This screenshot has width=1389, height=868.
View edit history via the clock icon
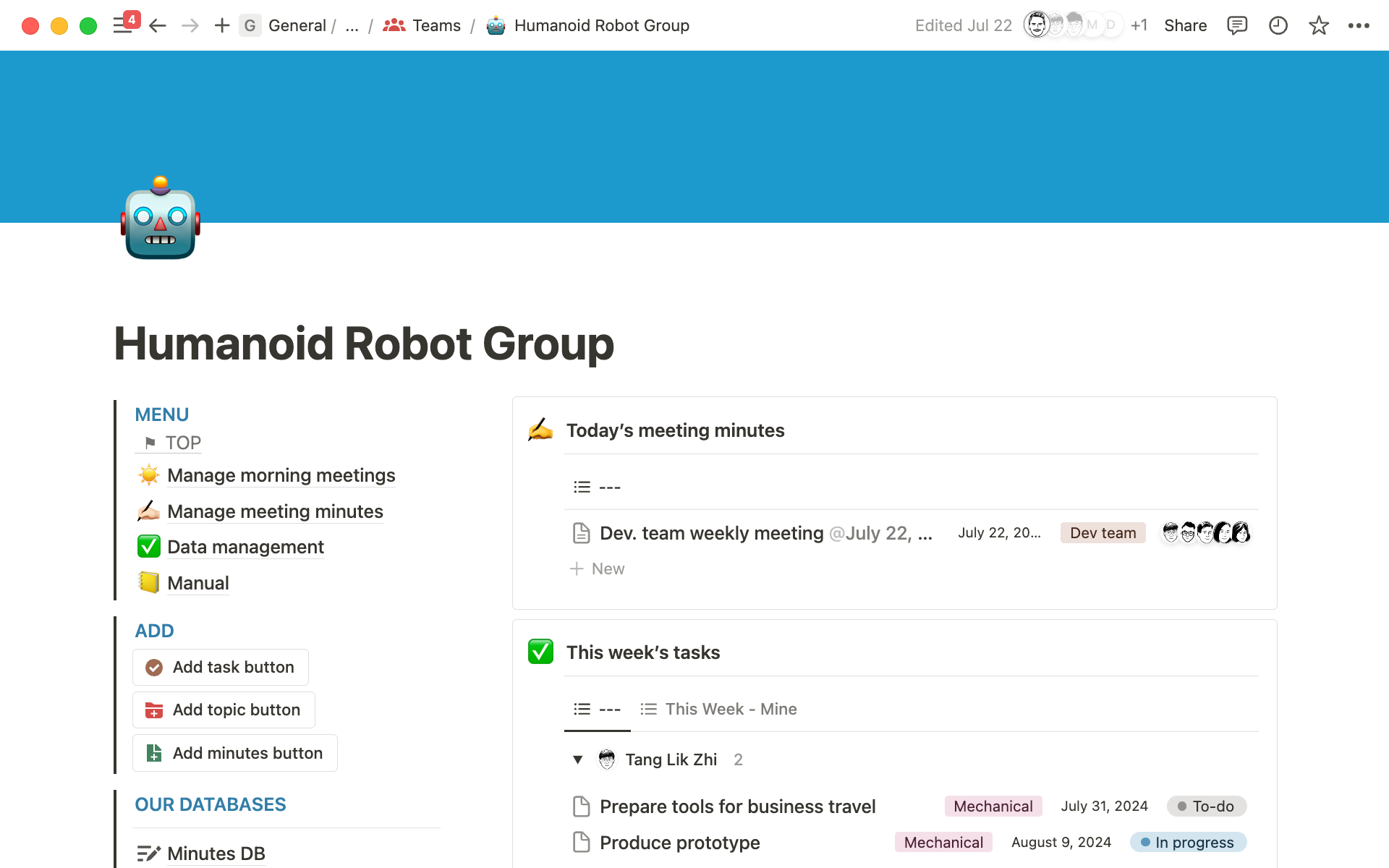click(x=1278, y=25)
